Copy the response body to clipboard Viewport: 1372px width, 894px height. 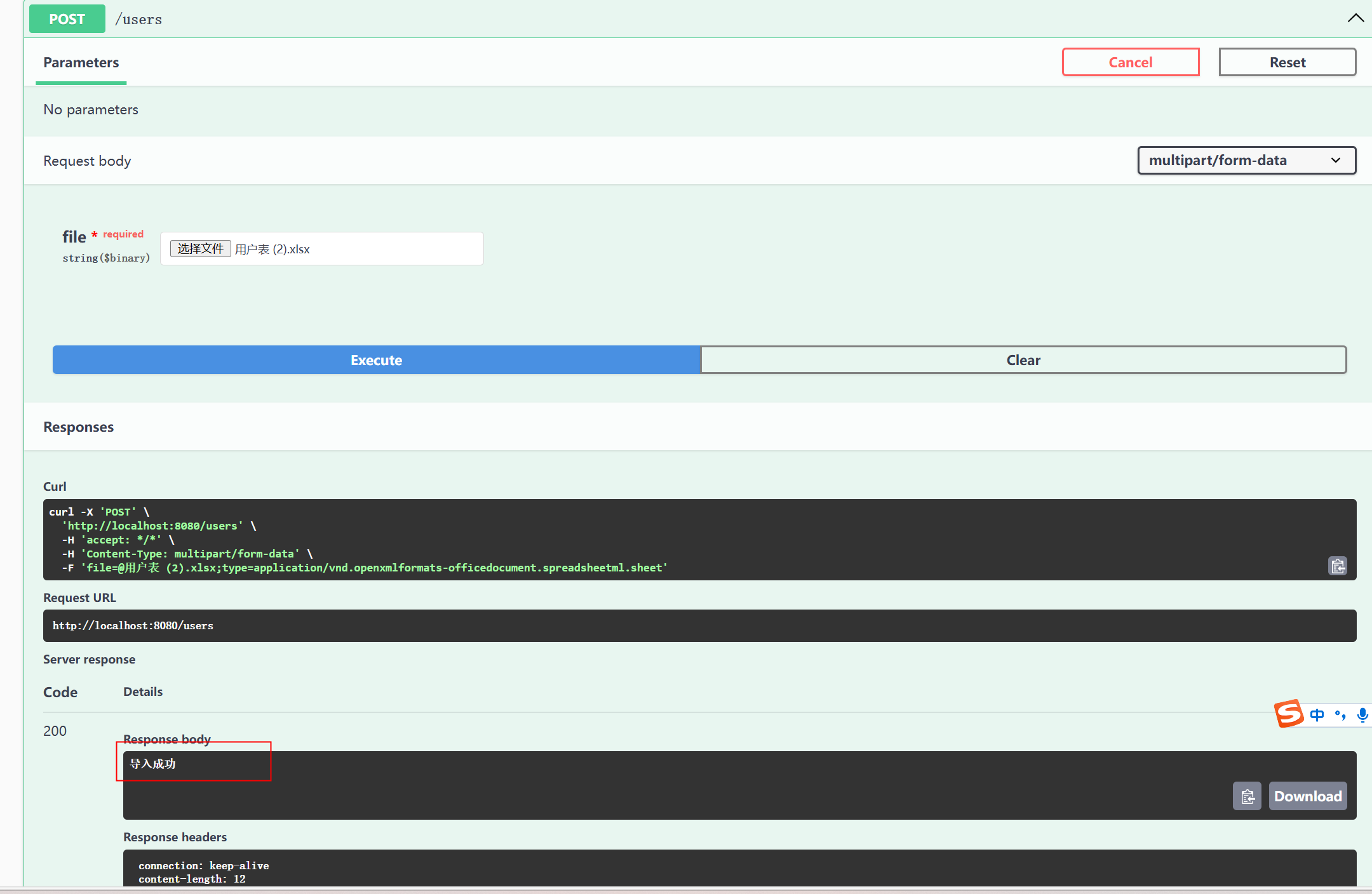(x=1247, y=796)
